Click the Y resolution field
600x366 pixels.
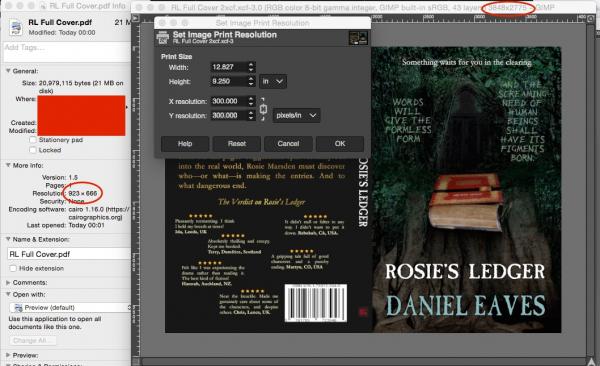(229, 115)
